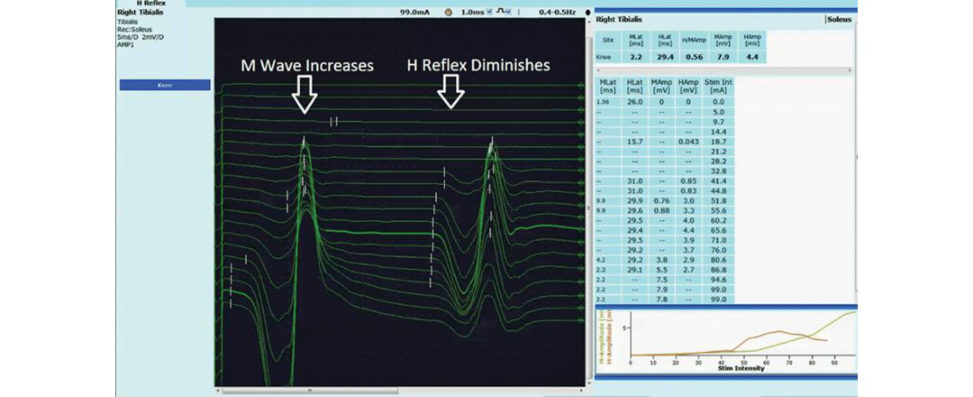Click the MAmp value 0.88
Viewport: 973px width, 397px height.
click(661, 211)
